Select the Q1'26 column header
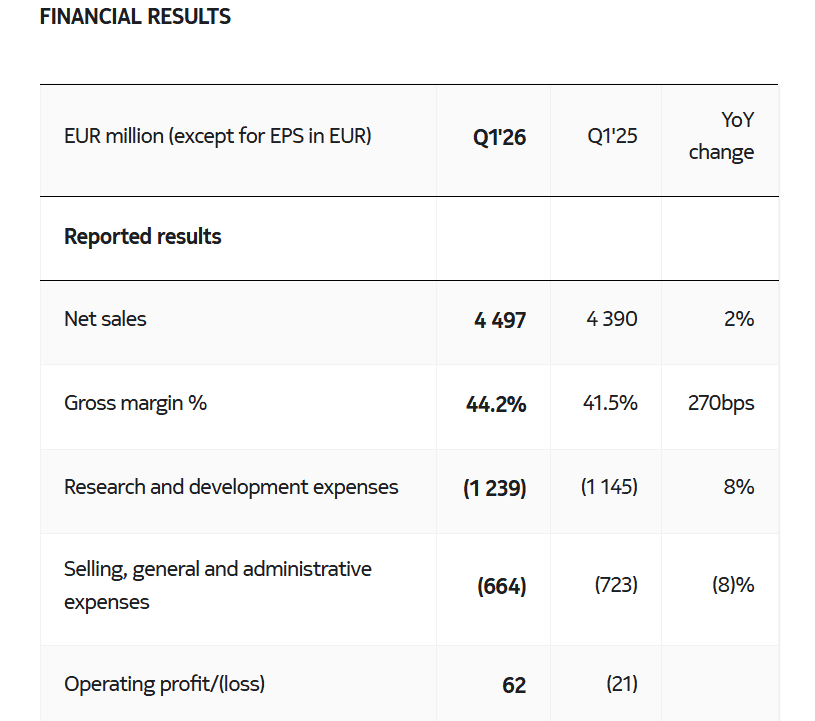This screenshot has width=815, height=721. pos(499,137)
